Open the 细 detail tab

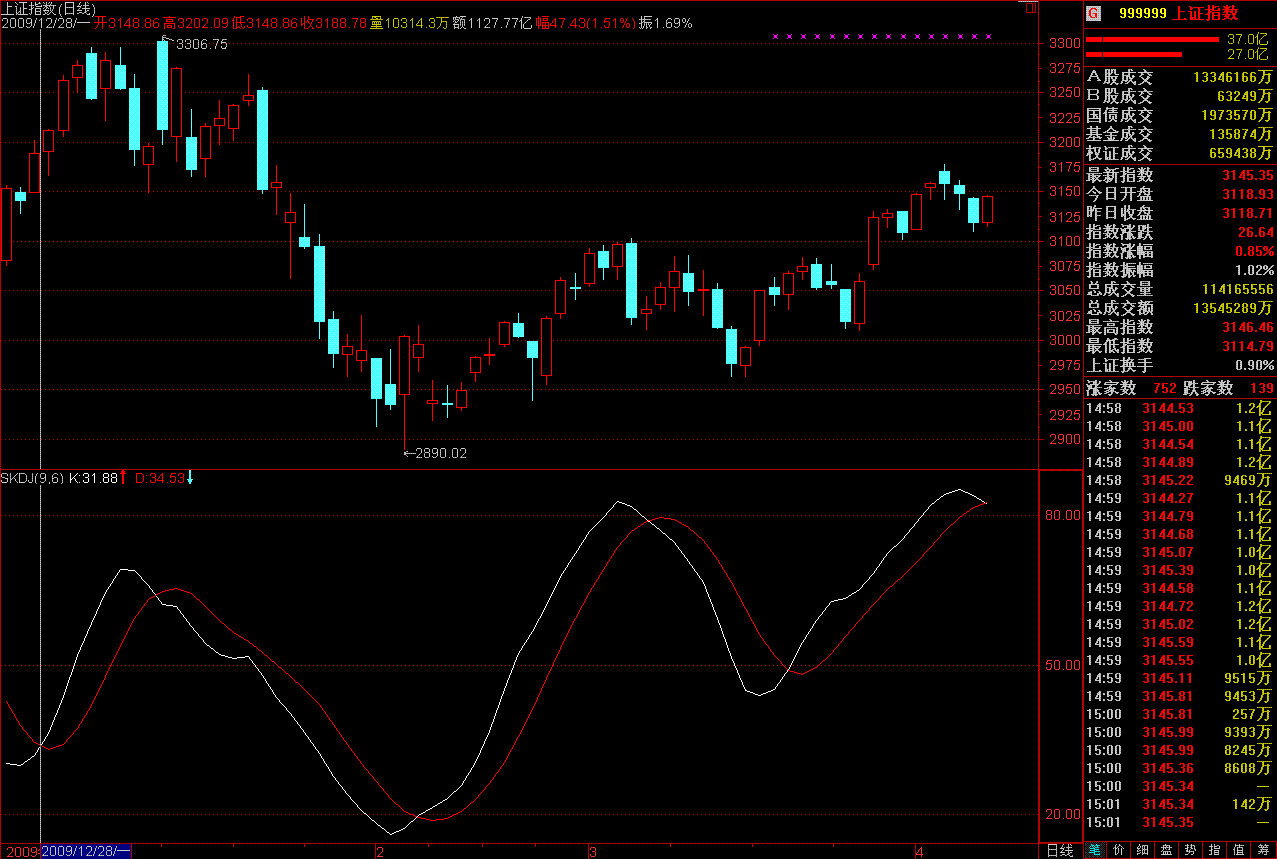click(1142, 850)
